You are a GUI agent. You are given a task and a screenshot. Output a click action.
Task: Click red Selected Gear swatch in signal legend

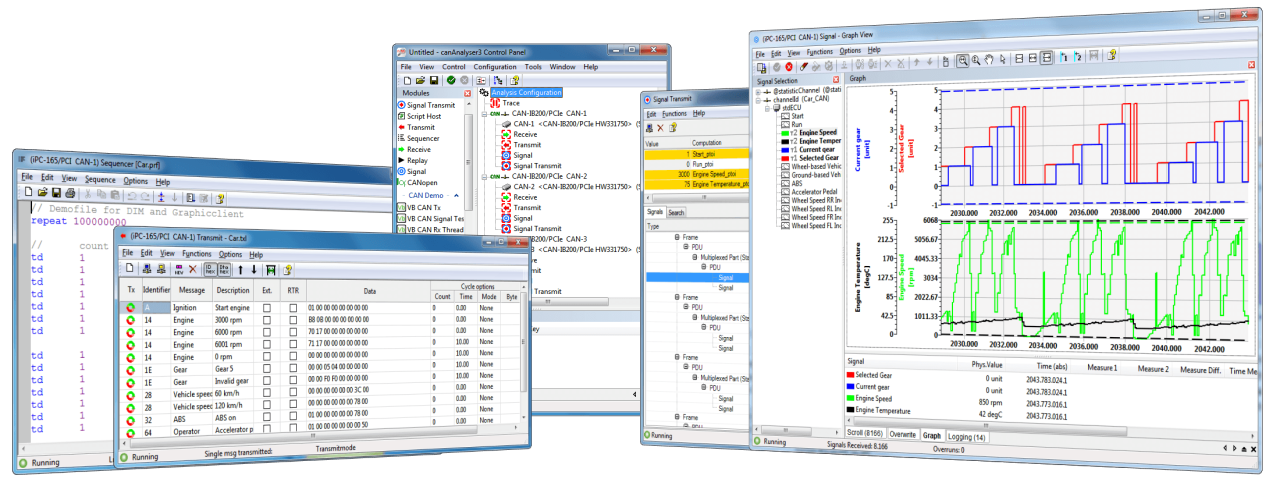[850, 375]
